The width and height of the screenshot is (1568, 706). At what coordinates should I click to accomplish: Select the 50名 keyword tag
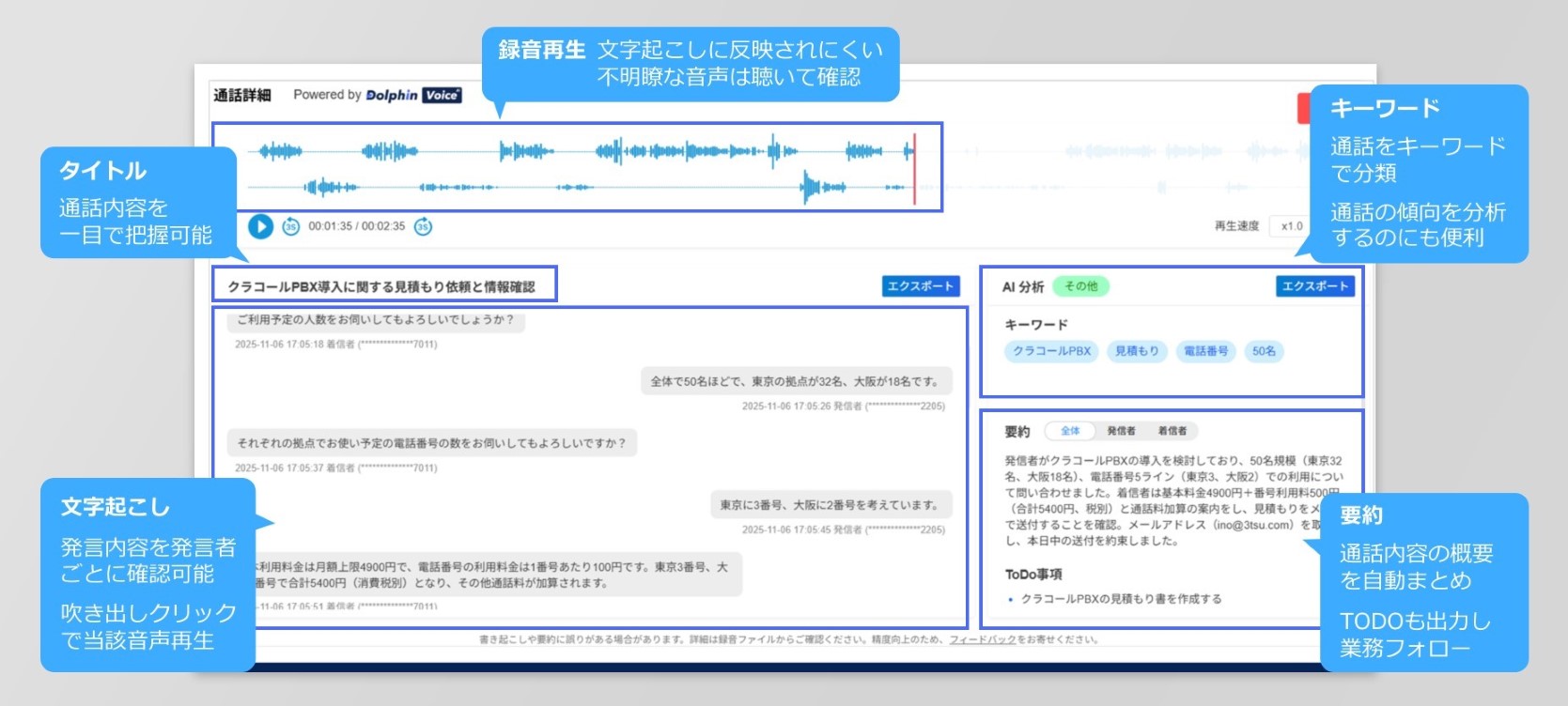pyautogui.click(x=1265, y=351)
